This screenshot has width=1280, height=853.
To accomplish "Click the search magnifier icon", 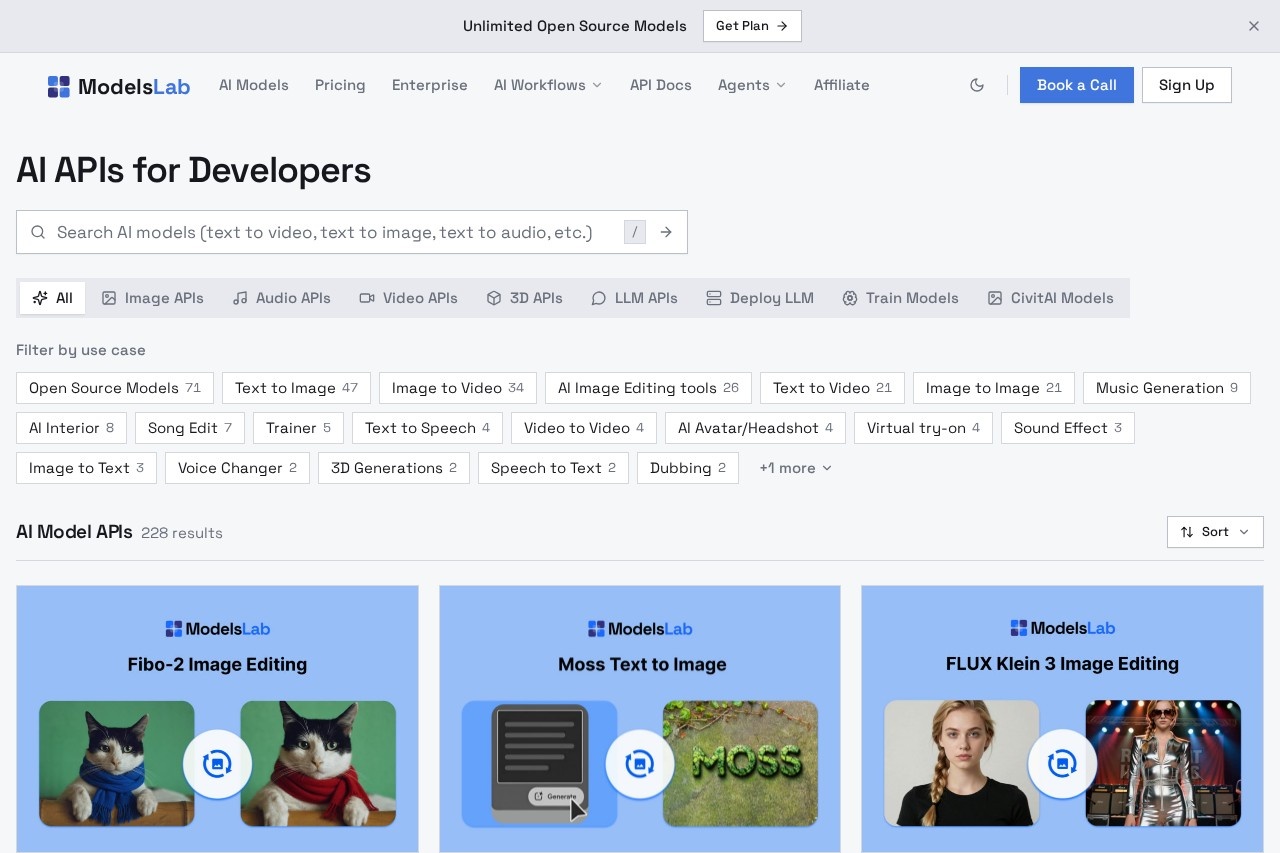I will pos(38,232).
